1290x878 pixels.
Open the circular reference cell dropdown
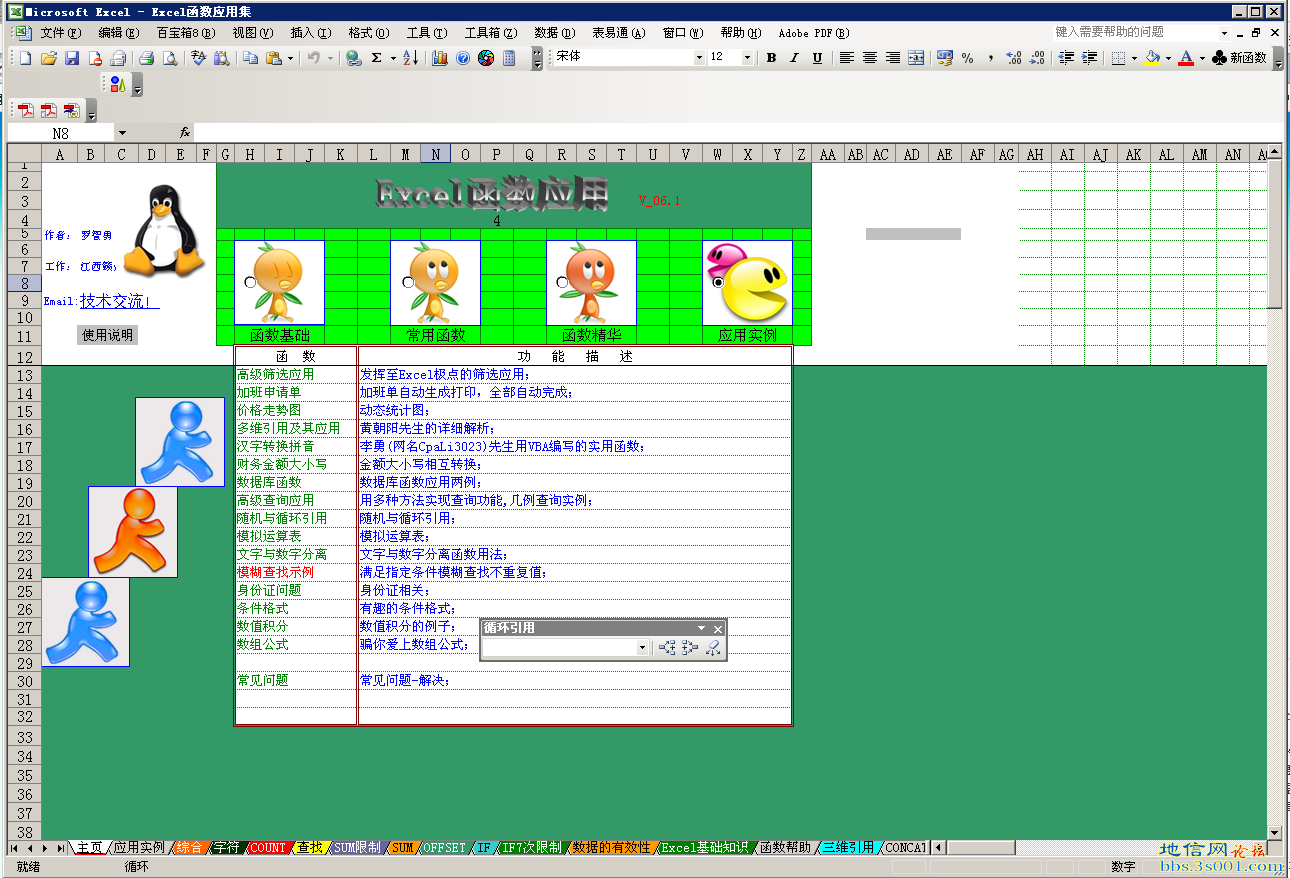642,648
